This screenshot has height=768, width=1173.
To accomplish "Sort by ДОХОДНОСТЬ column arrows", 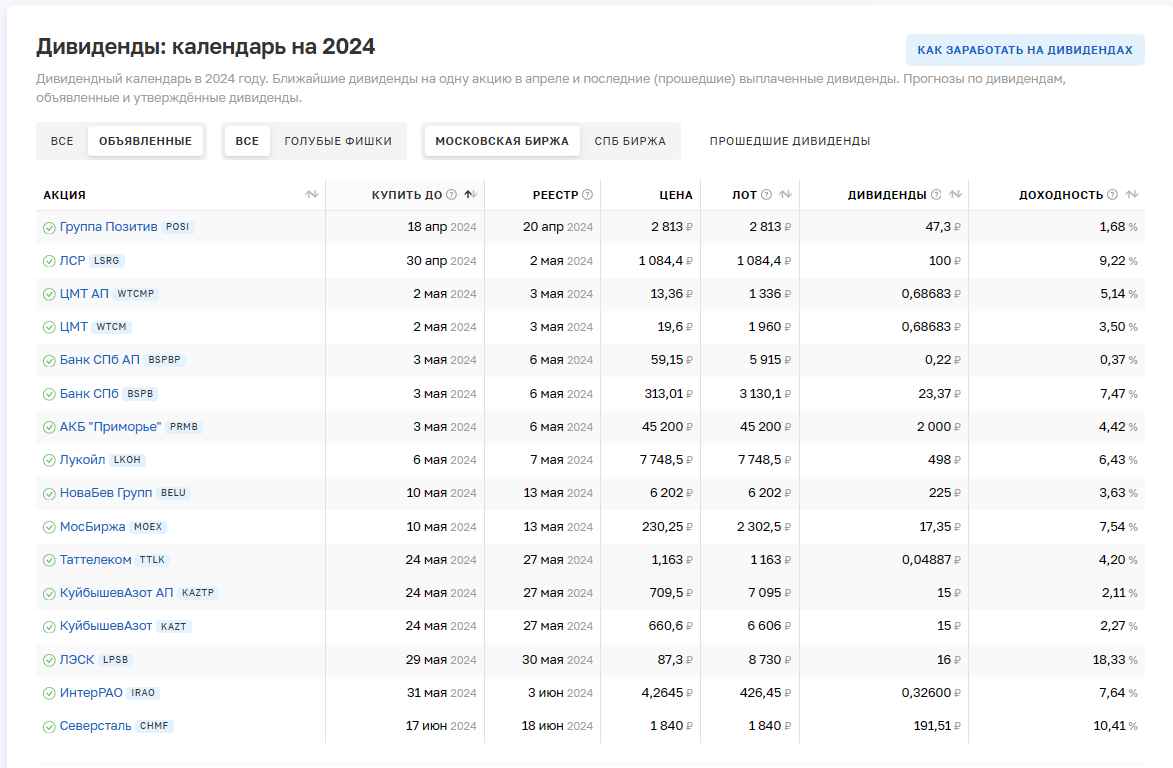I will point(1132,194).
